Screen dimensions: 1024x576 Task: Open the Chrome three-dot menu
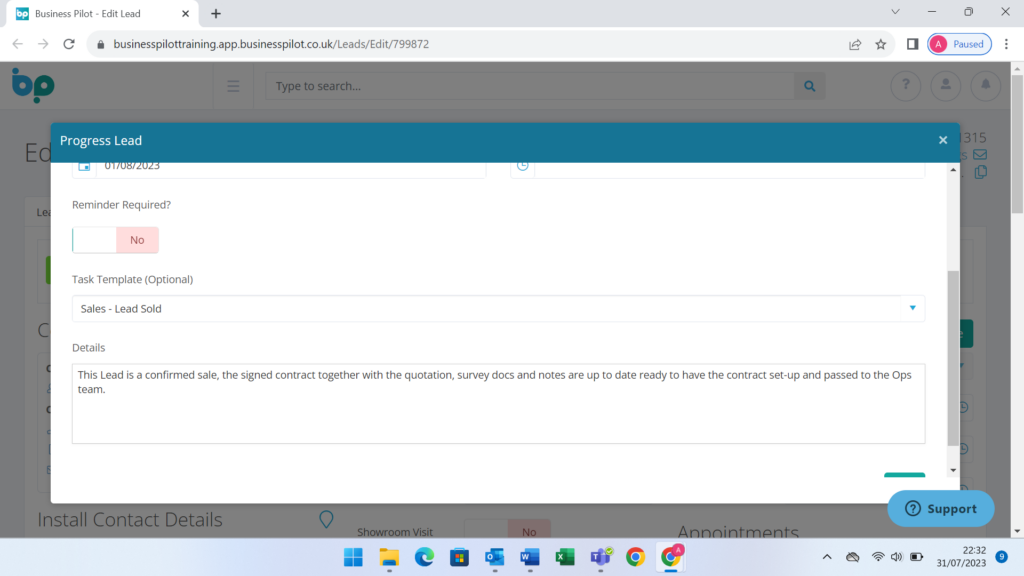(x=1006, y=44)
